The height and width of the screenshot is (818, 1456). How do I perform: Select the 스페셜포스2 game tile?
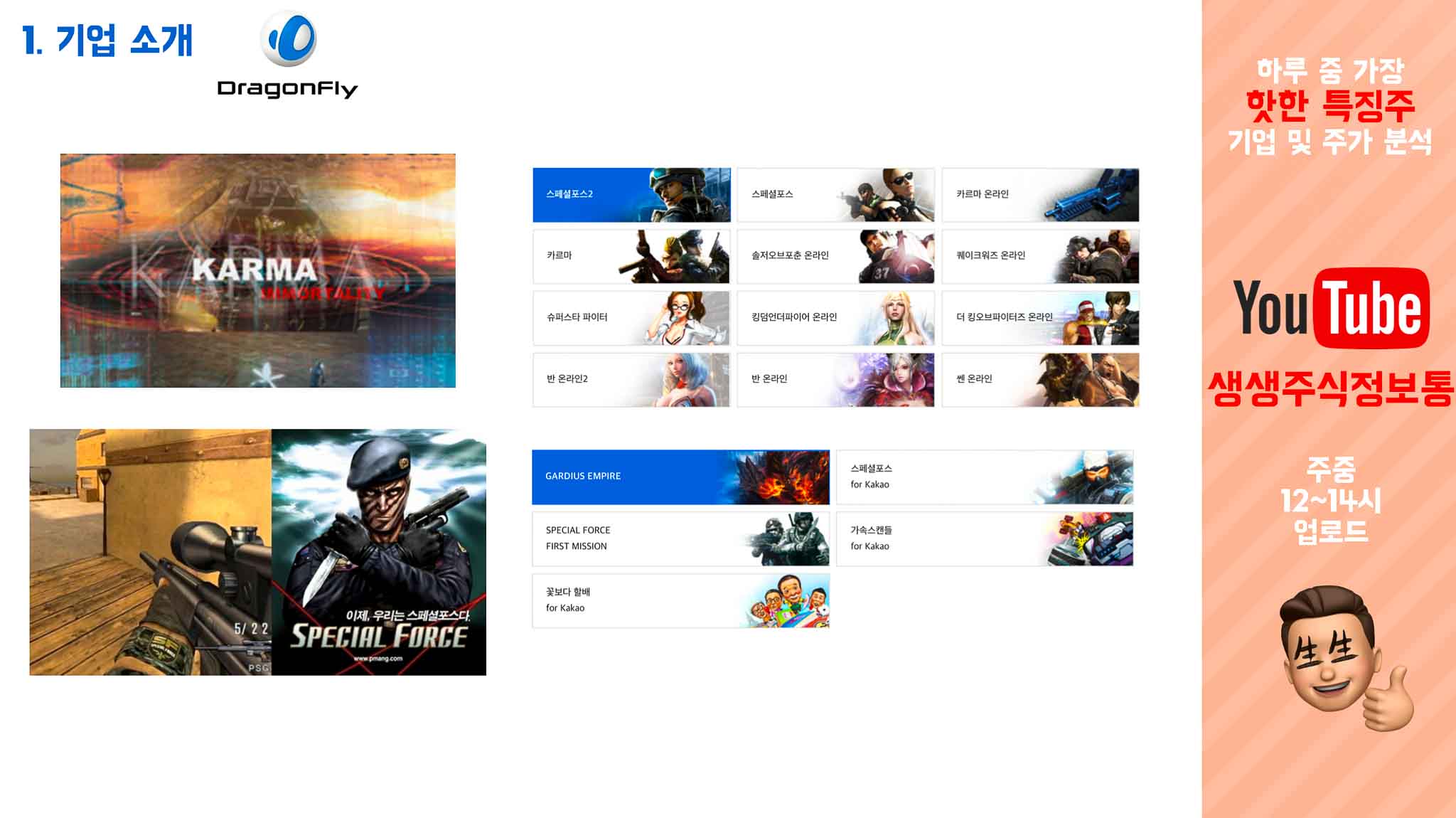pyautogui.click(x=631, y=195)
